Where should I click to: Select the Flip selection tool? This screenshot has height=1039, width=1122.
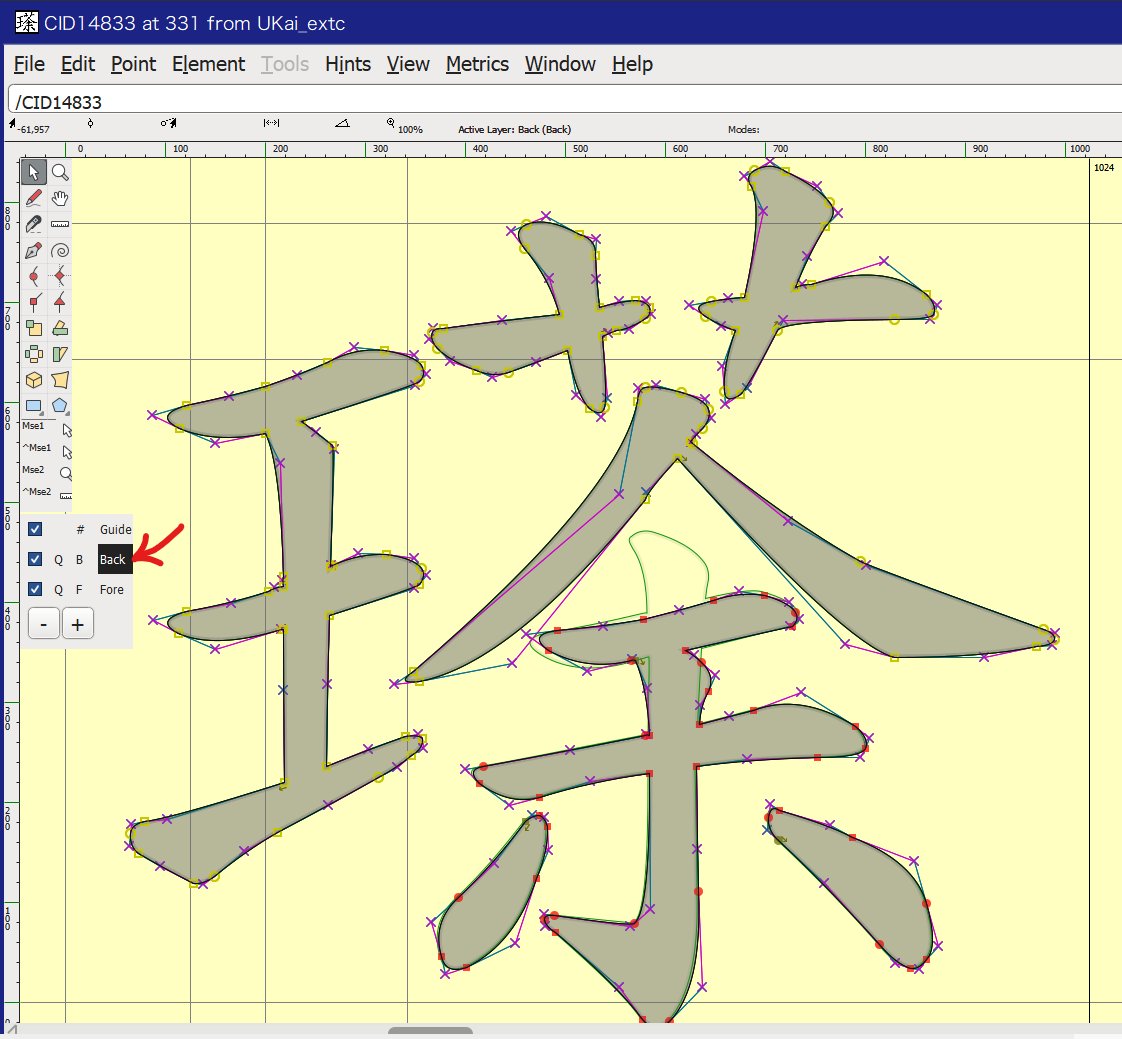[x=34, y=353]
